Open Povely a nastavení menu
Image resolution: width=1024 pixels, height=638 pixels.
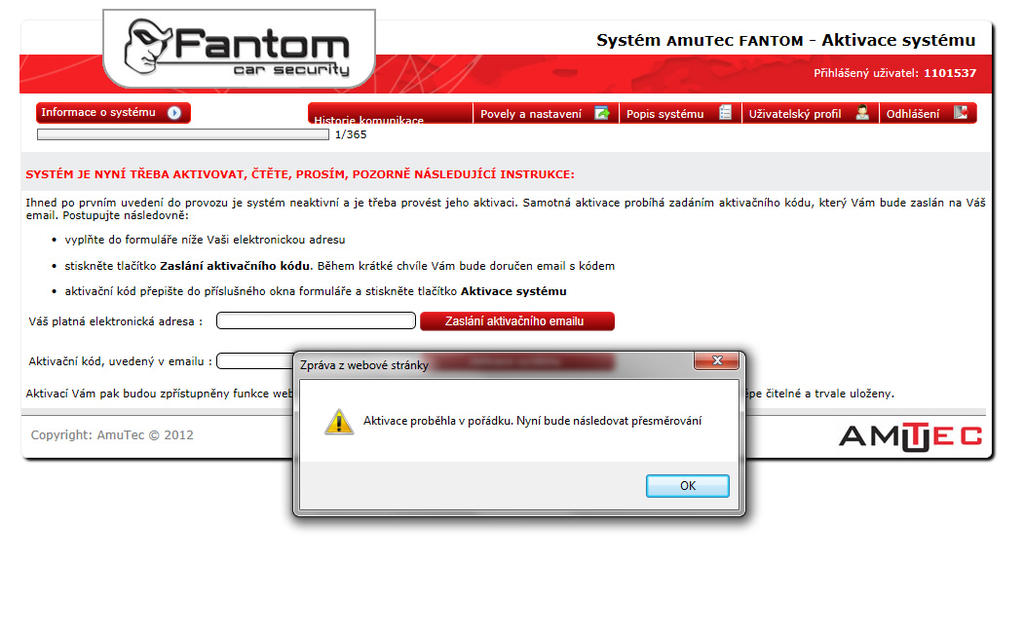(x=545, y=114)
